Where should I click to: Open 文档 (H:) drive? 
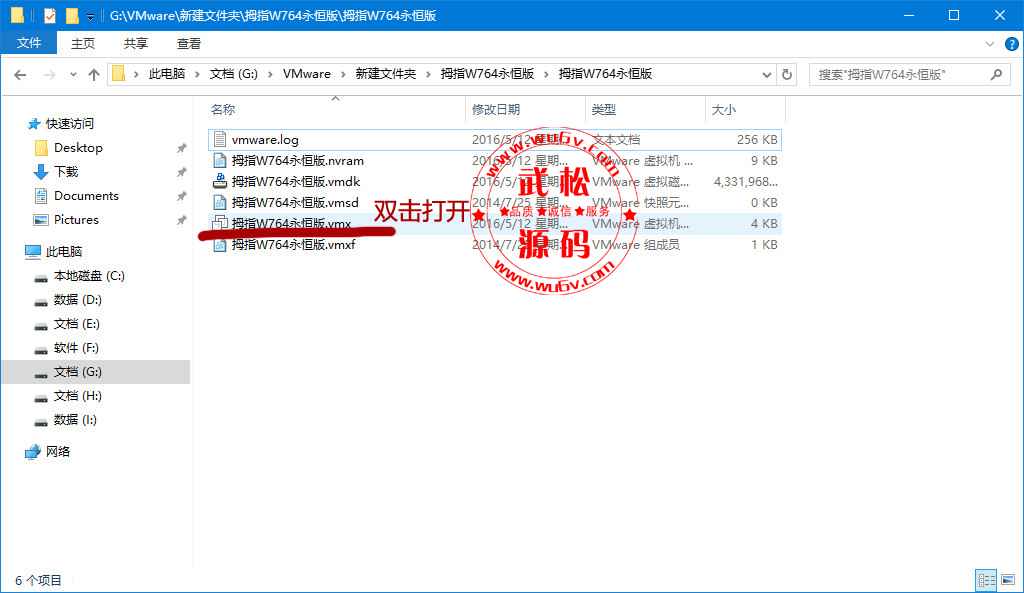78,396
